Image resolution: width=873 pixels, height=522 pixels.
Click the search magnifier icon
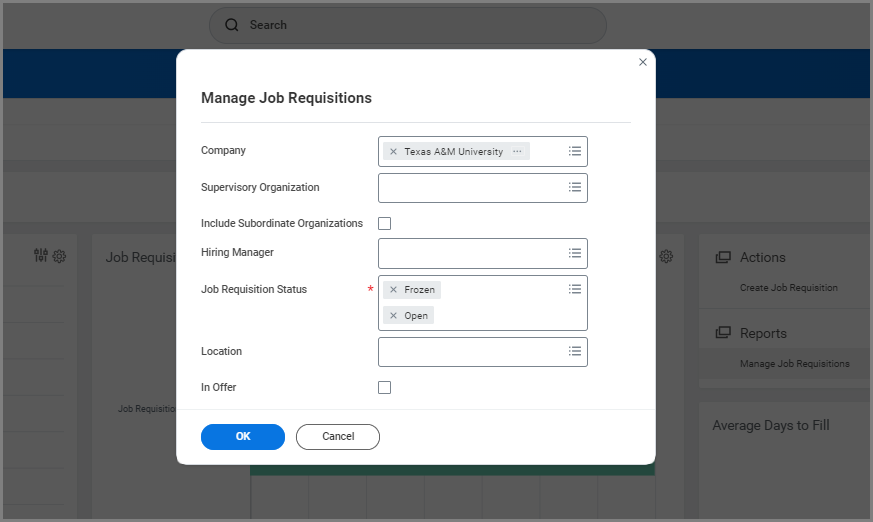point(232,25)
